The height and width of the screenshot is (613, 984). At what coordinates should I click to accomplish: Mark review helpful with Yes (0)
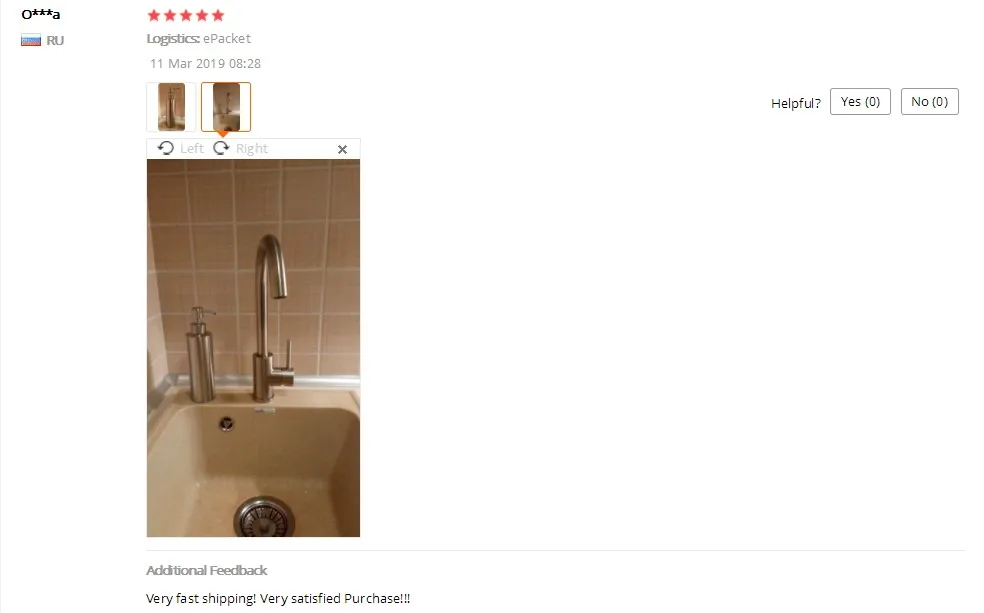click(x=860, y=102)
